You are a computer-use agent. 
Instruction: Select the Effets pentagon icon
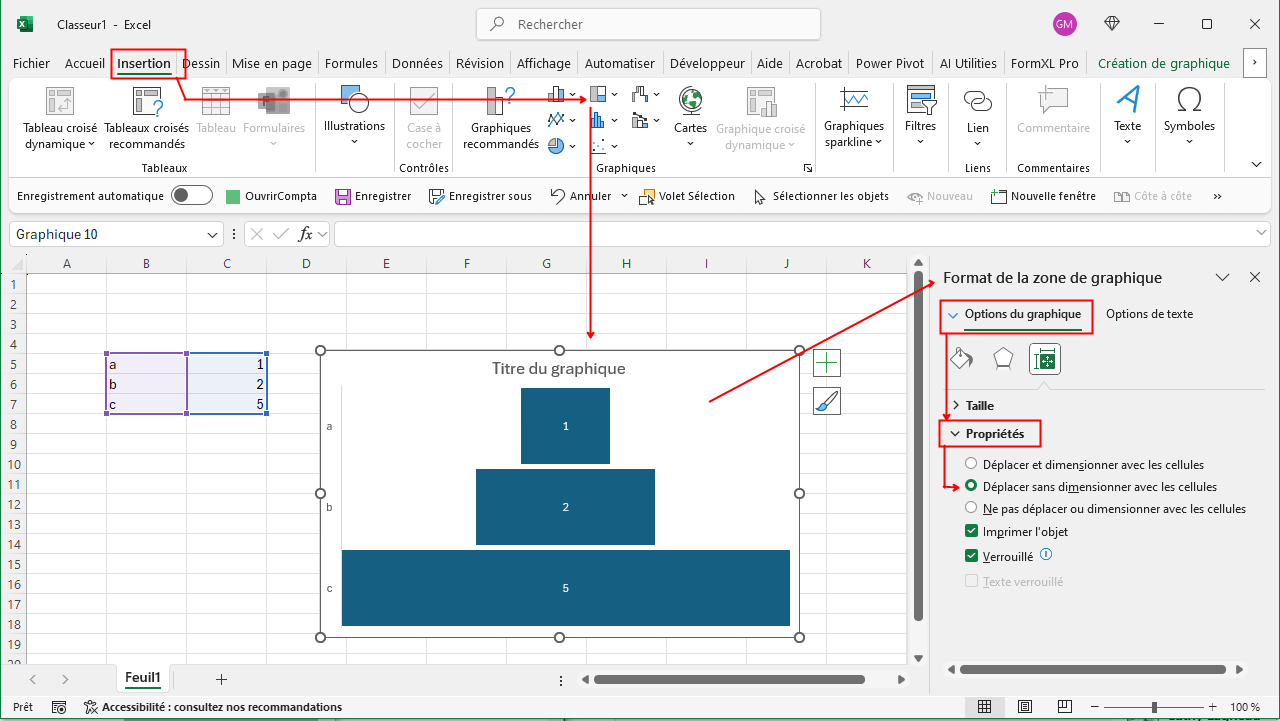pos(1003,359)
